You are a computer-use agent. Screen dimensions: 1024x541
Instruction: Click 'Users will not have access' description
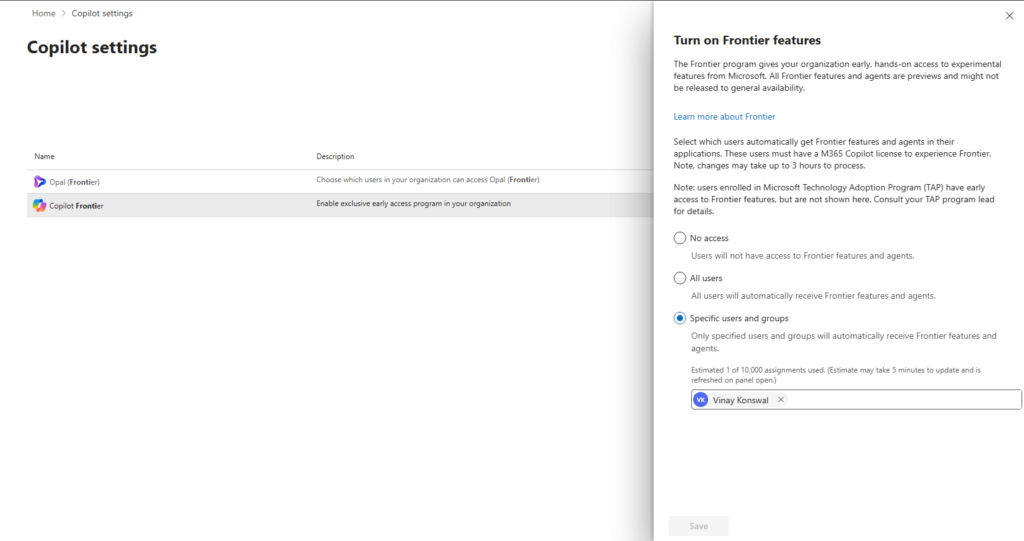coord(803,256)
